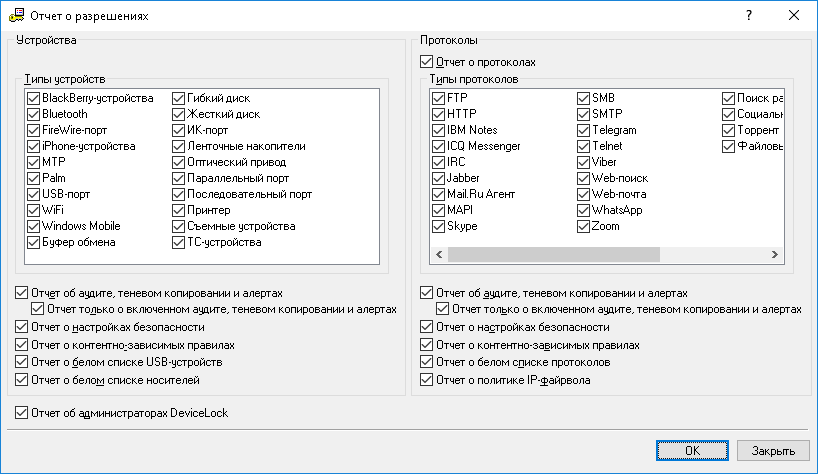
Task: Click the protocol list scroll-right arrow
Action: point(776,252)
